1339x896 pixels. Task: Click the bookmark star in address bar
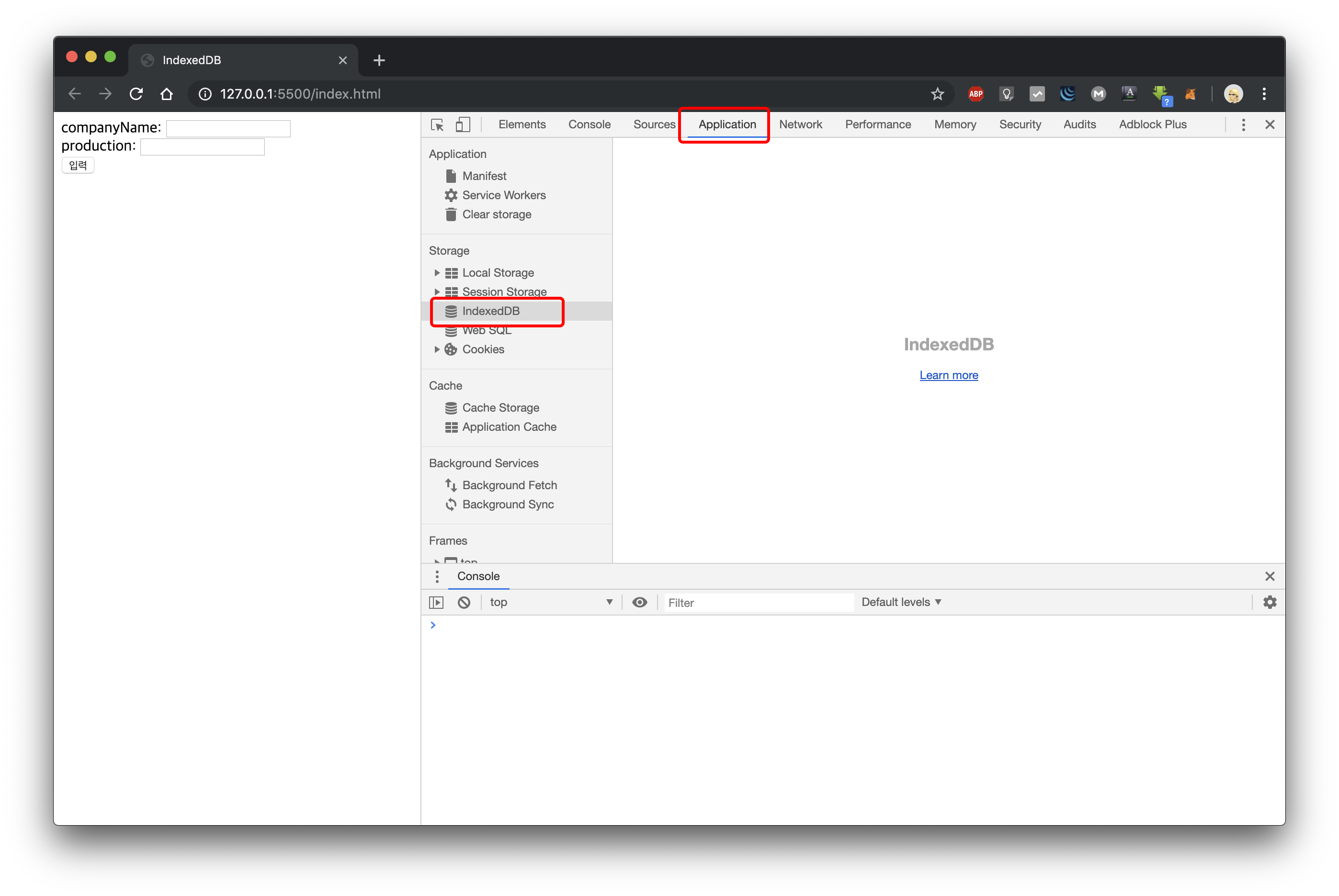tap(937, 94)
